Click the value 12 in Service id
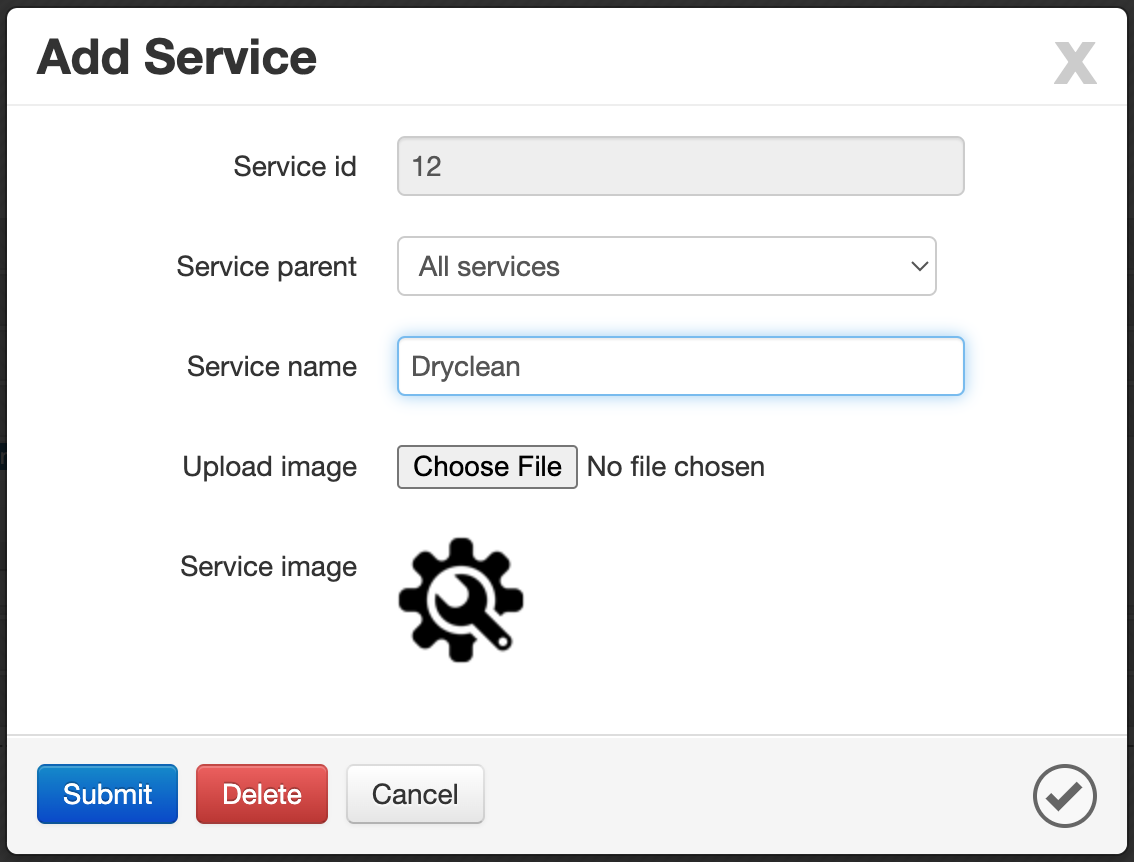 (426, 166)
